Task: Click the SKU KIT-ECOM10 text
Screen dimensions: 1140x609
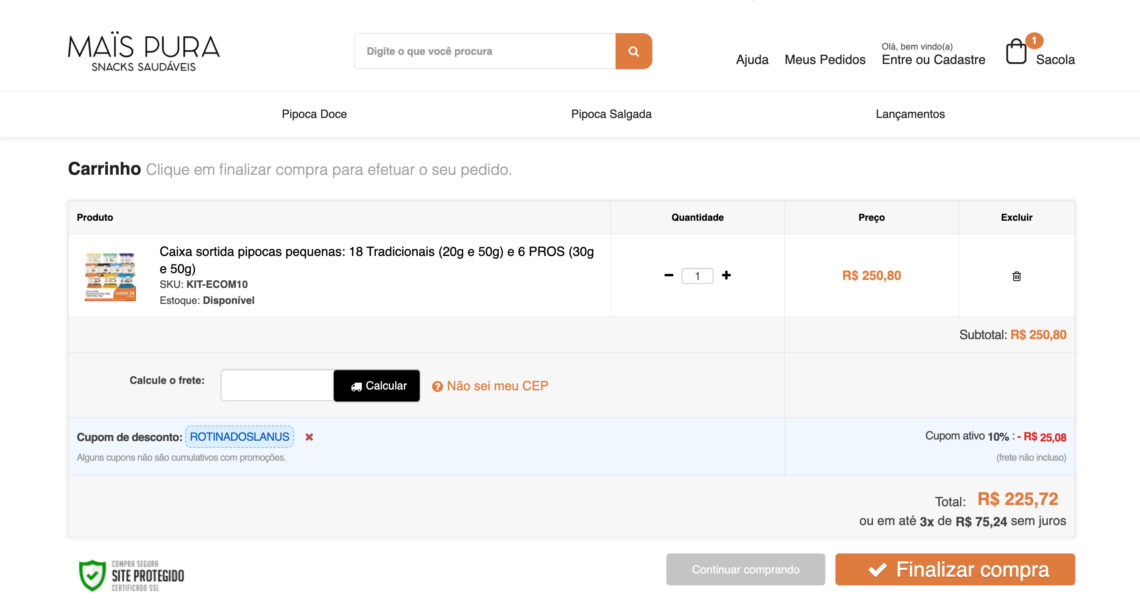Action: [x=204, y=284]
